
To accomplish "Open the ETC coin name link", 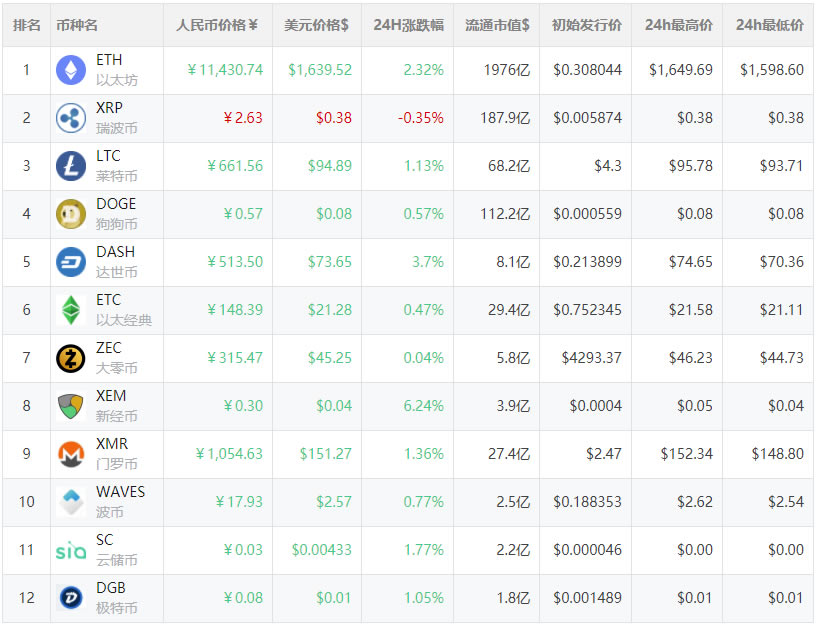I will tap(108, 300).
